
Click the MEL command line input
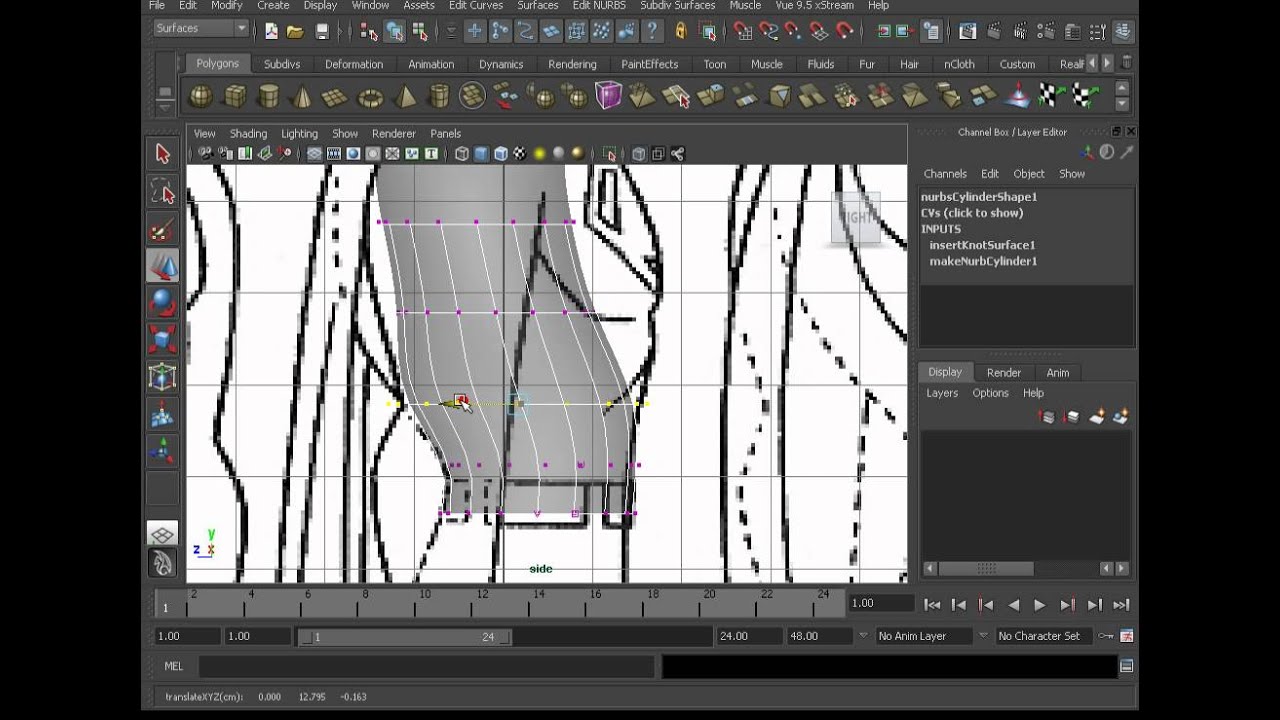pyautogui.click(x=427, y=666)
